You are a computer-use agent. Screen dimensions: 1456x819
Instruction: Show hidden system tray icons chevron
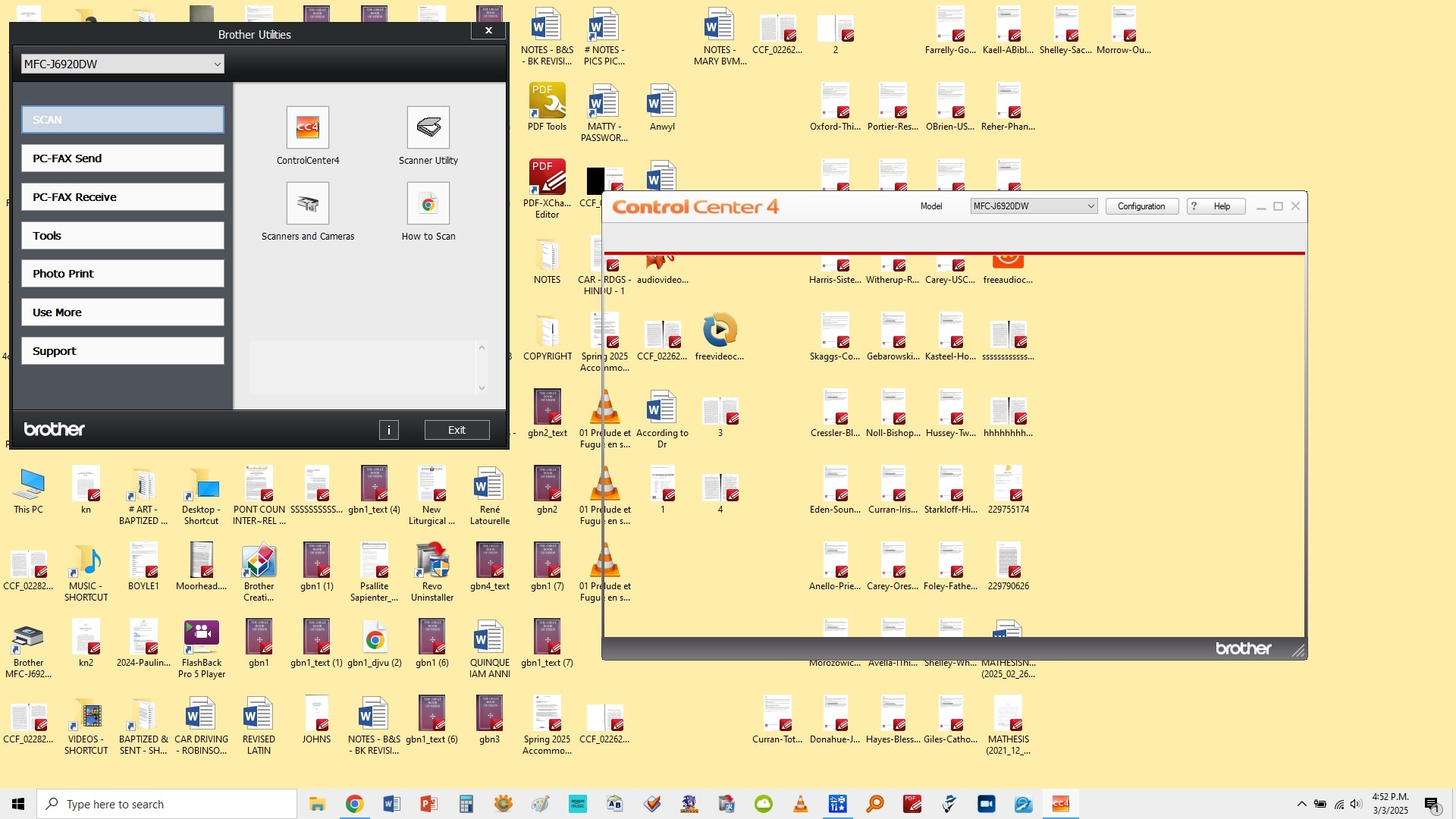click(x=1301, y=804)
